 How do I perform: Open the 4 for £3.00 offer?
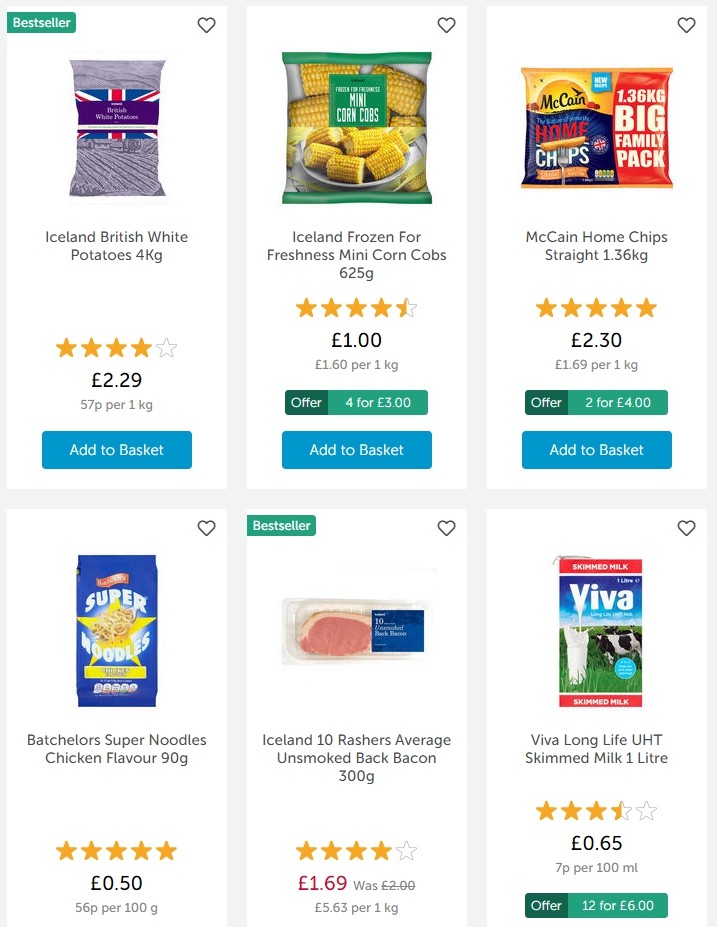pyautogui.click(x=356, y=402)
